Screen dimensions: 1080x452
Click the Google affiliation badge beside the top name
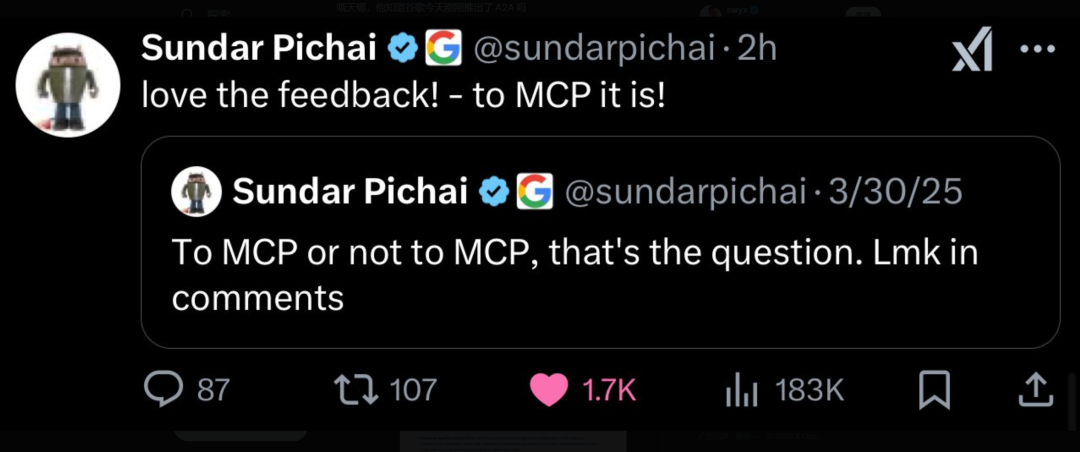(x=442, y=47)
